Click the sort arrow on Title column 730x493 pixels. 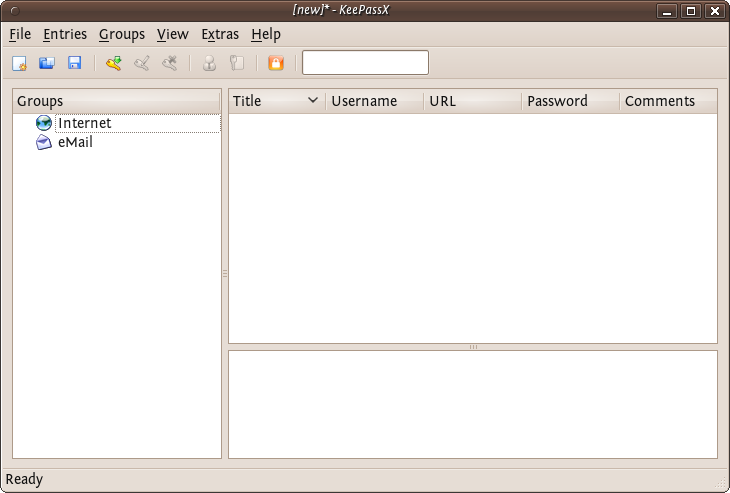pos(313,101)
